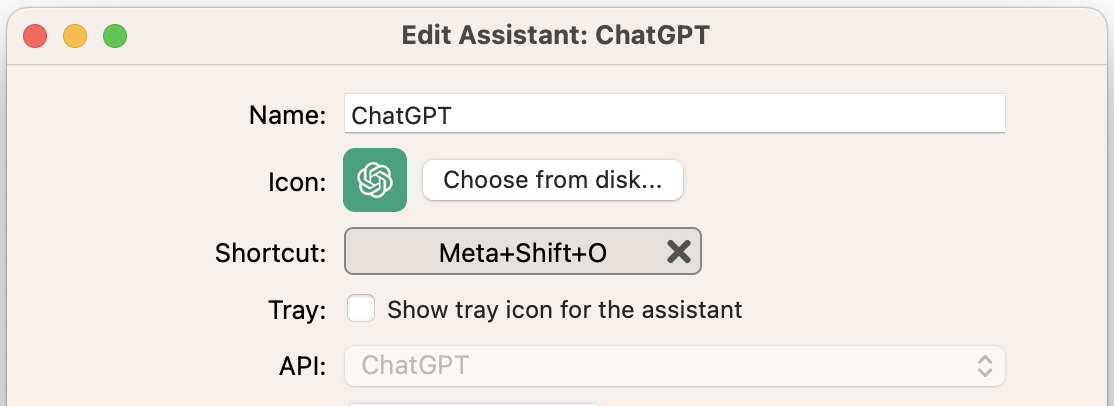This screenshot has width=1114, height=406.
Task: Close the Edit Assistant window via red button
Action: click(35, 36)
